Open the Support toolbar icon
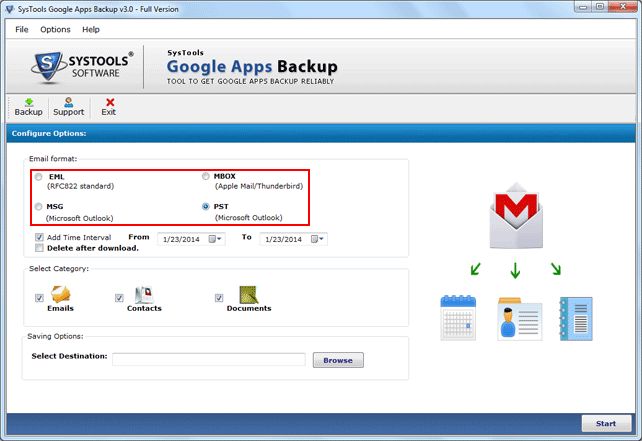Viewport: 642px width, 441px height. (x=68, y=106)
